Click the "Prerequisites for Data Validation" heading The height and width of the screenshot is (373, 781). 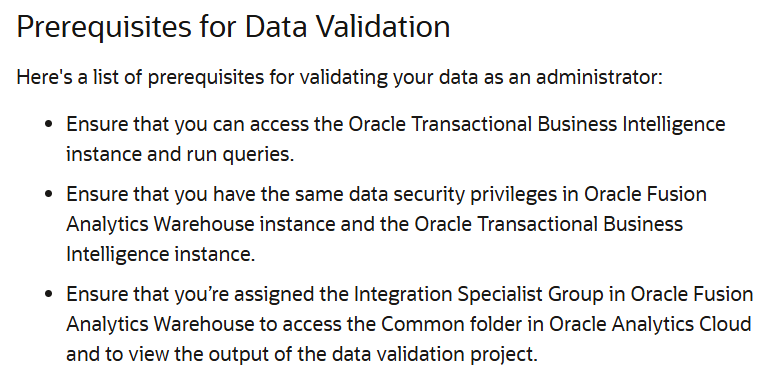click(x=233, y=27)
